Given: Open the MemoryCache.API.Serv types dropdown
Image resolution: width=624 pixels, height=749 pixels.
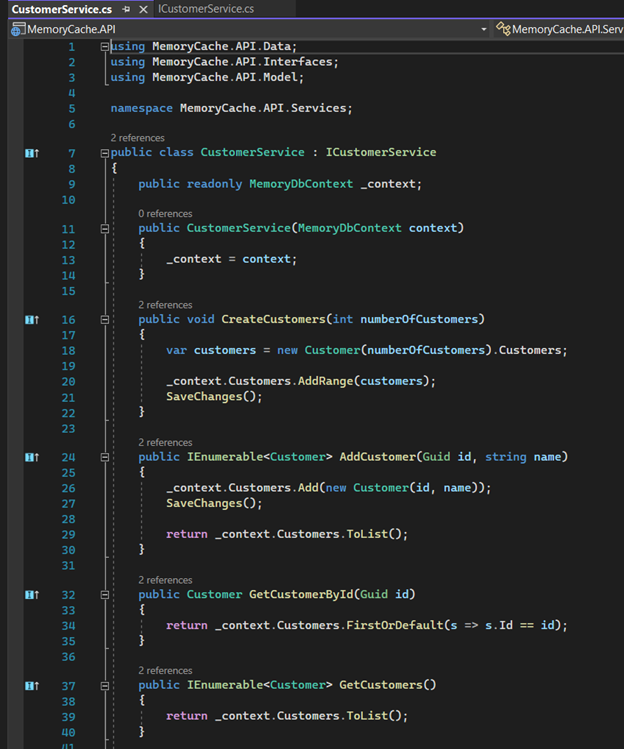Looking at the screenshot, I should 560,29.
